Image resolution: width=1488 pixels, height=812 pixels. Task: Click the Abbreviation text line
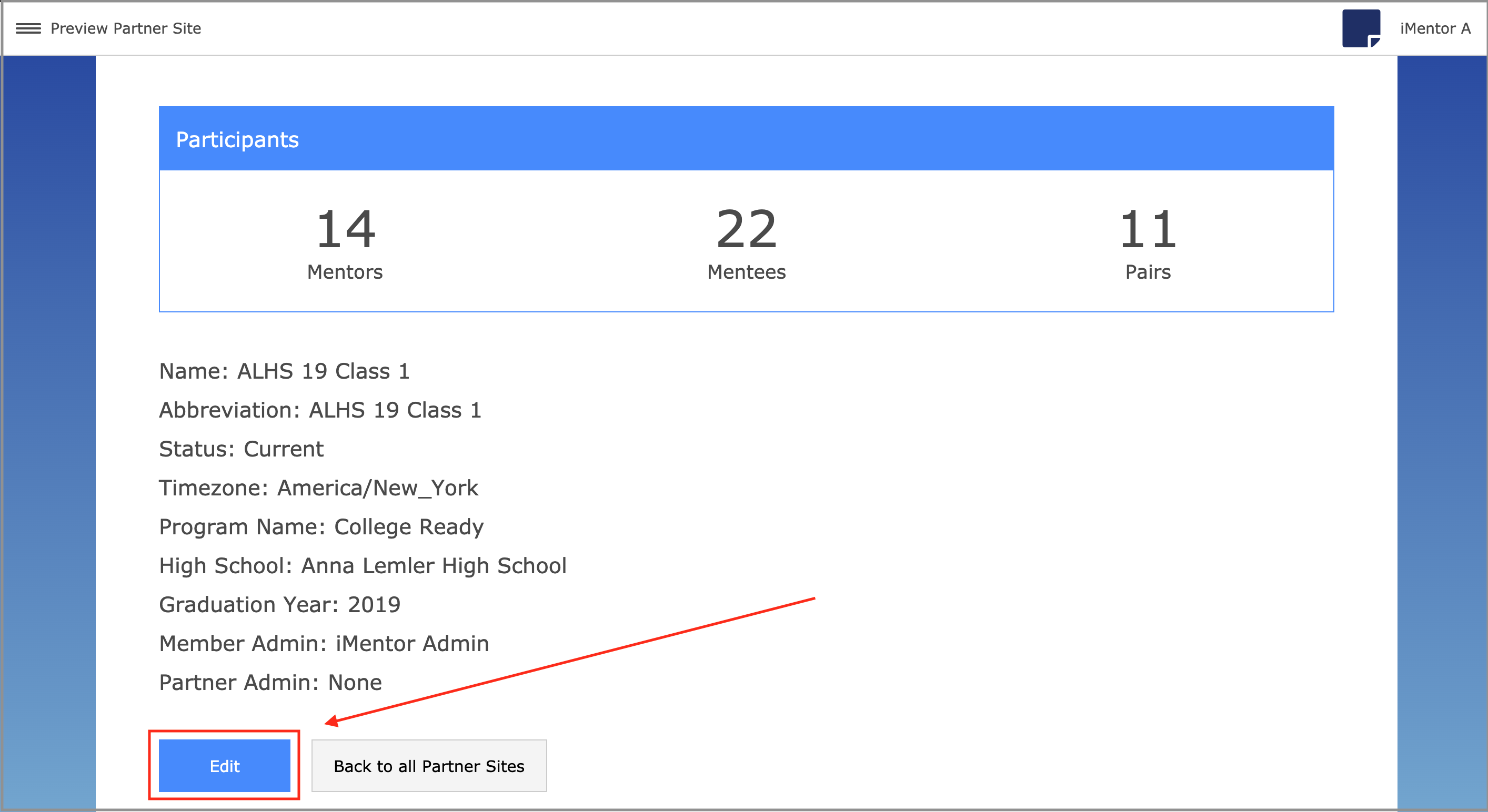point(320,410)
